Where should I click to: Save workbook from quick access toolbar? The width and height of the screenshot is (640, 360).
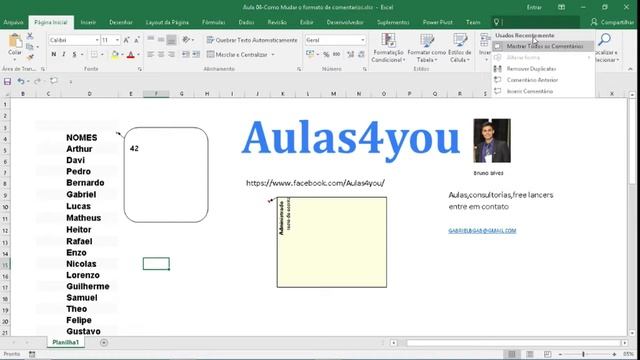7,82
